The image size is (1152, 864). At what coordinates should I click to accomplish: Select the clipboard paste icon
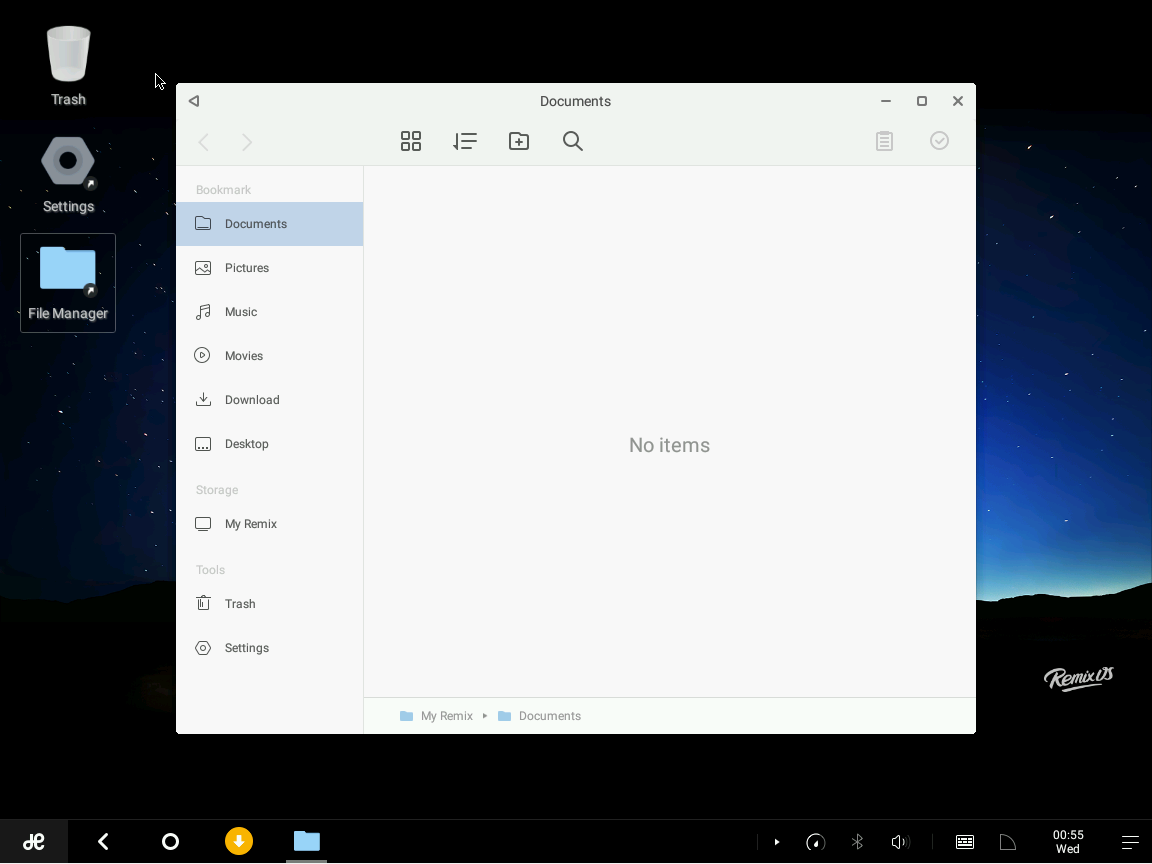click(x=884, y=141)
